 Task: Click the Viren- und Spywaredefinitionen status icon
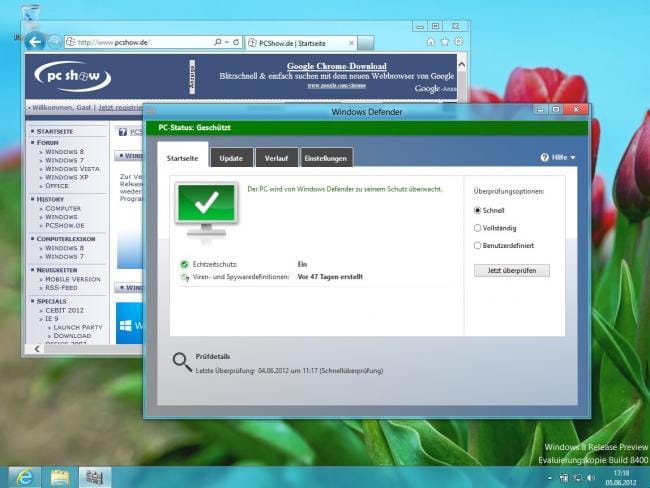pyautogui.click(x=184, y=277)
